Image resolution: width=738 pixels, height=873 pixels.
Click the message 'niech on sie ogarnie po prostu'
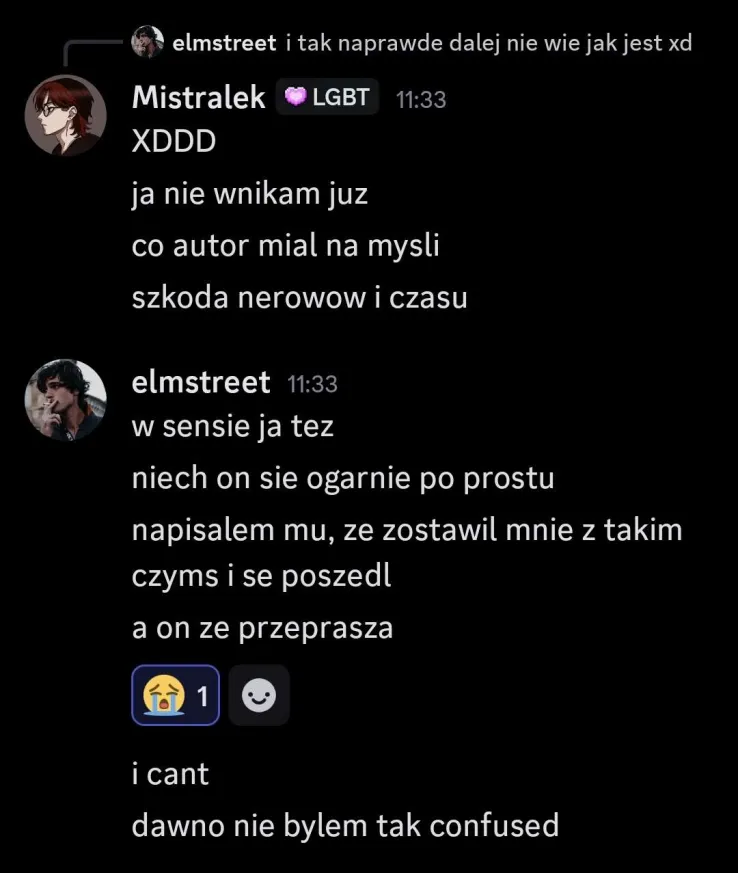[x=343, y=478]
